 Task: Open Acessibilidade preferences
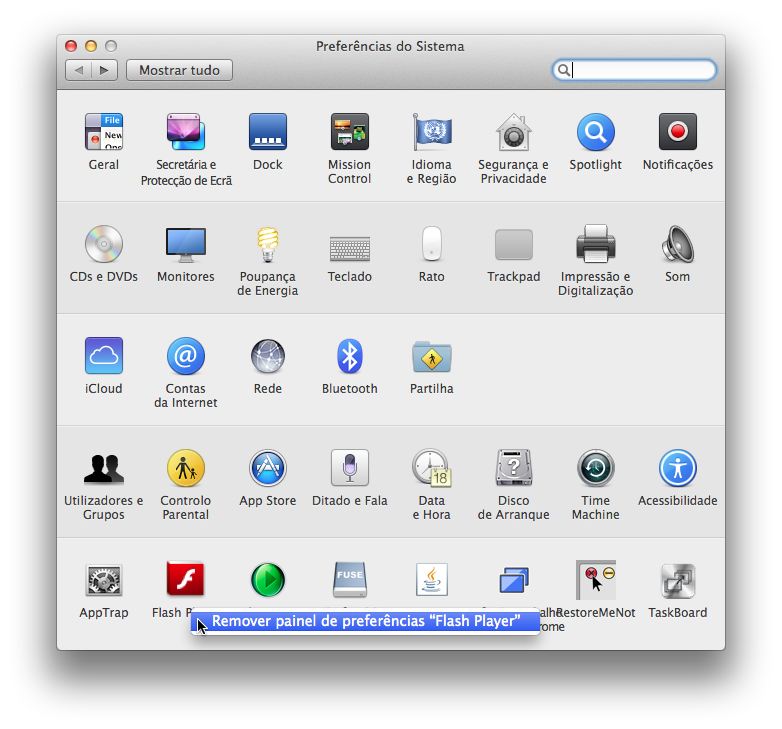pyautogui.click(x=677, y=468)
